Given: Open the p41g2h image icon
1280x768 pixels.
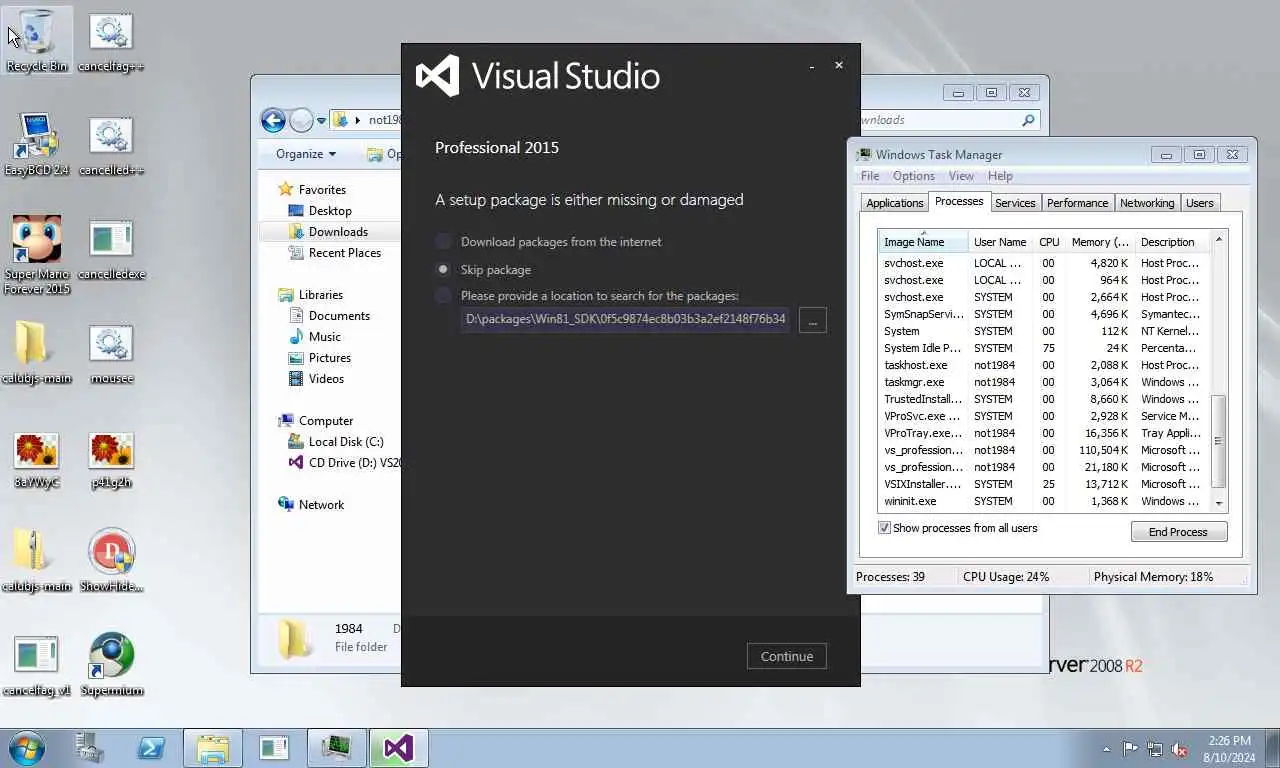Looking at the screenshot, I should [x=111, y=458].
